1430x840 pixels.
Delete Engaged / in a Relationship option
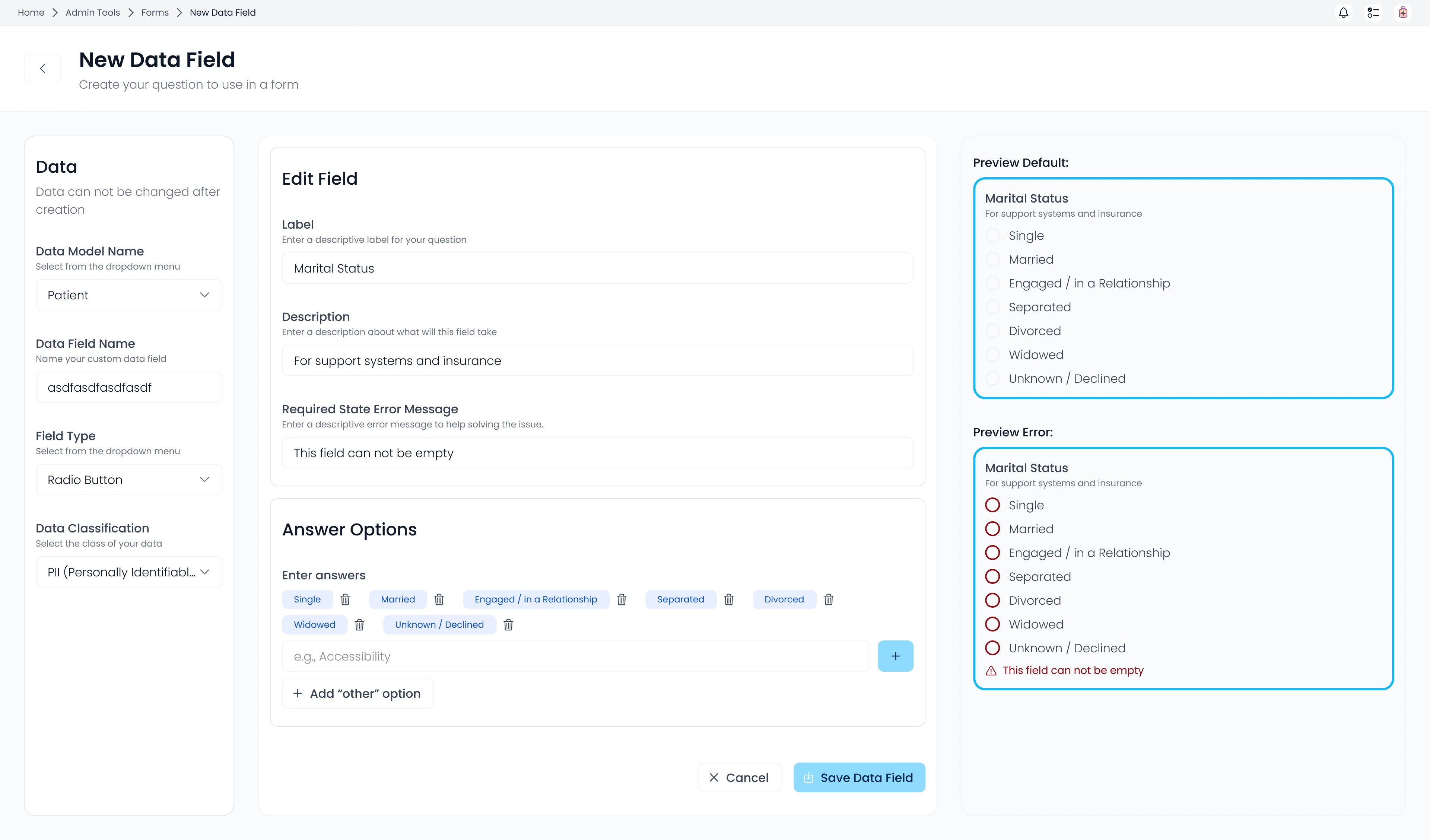622,599
